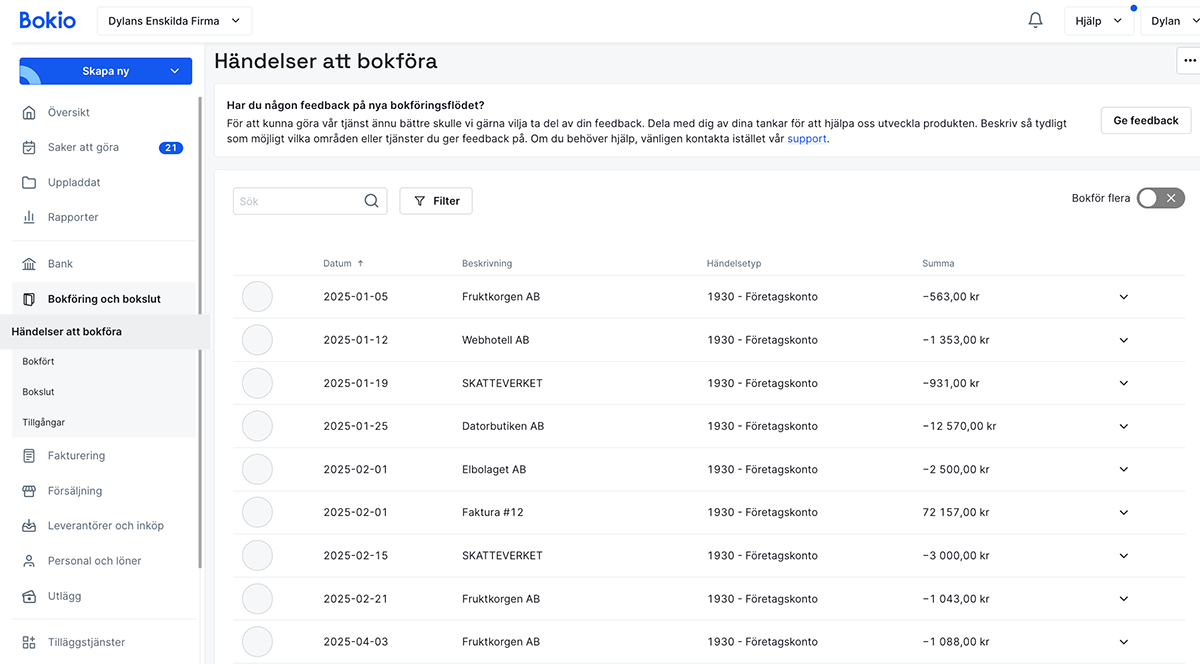
Task: Expand the Faktura #12 row chevron
Action: point(1123,512)
